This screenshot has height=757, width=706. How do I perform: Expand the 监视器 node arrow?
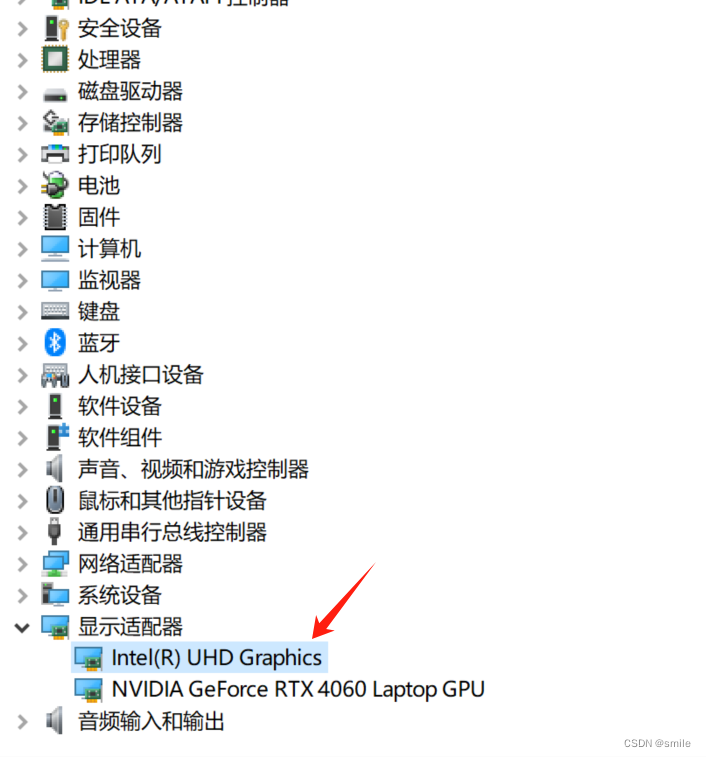22,281
